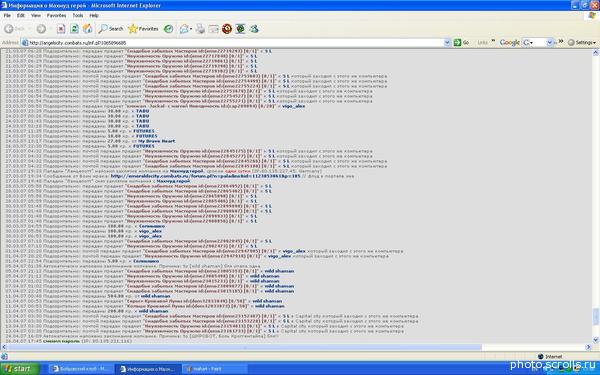Open the Google toolbar Settings menu
This screenshot has width=600, height=375.
click(582, 42)
